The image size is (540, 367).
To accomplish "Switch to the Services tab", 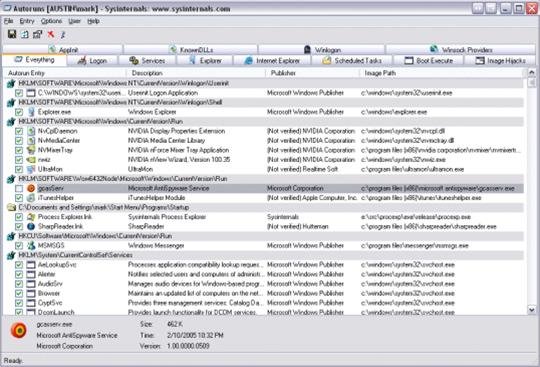I will click(x=147, y=61).
